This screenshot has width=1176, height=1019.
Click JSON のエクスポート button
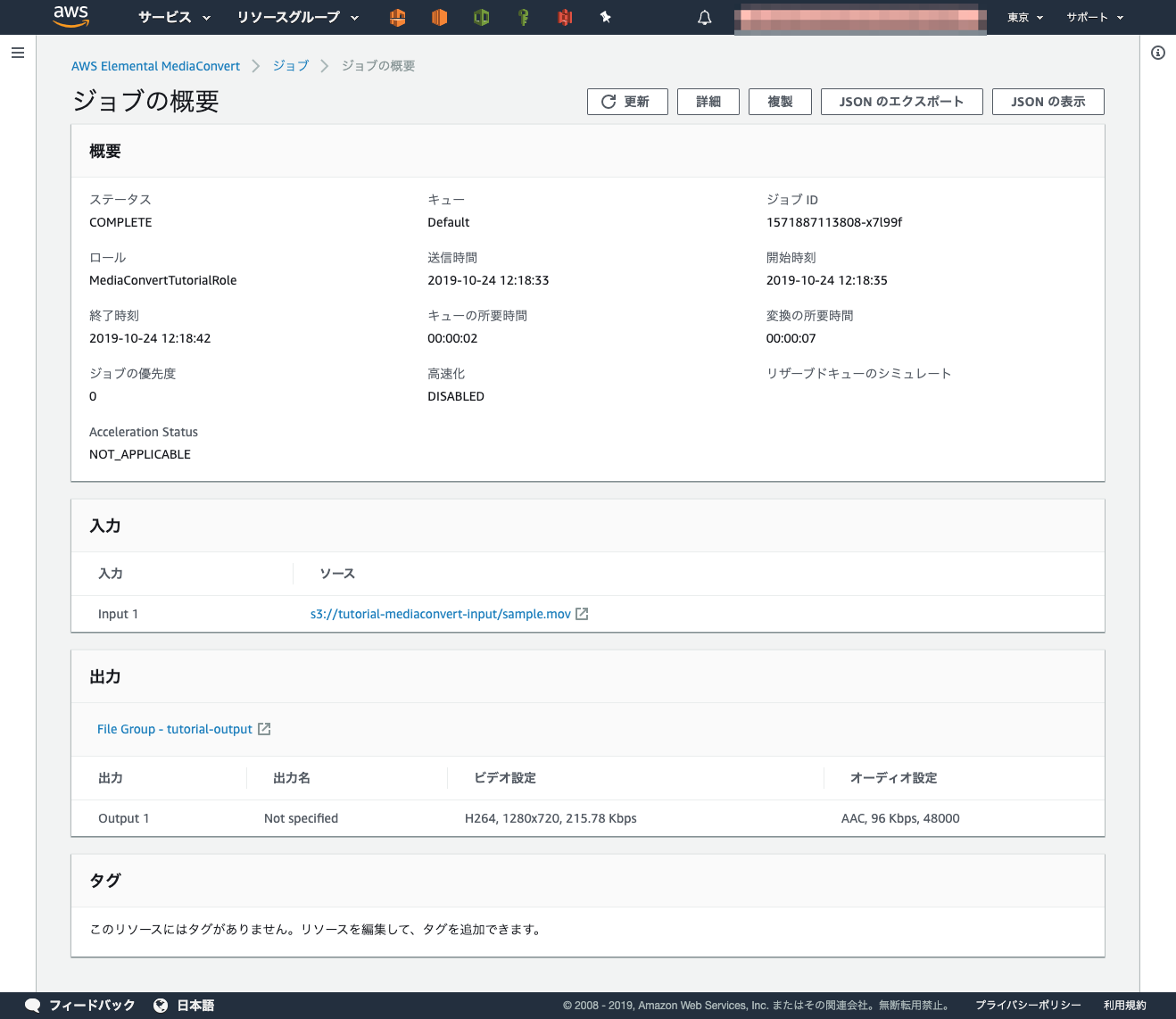tap(902, 102)
